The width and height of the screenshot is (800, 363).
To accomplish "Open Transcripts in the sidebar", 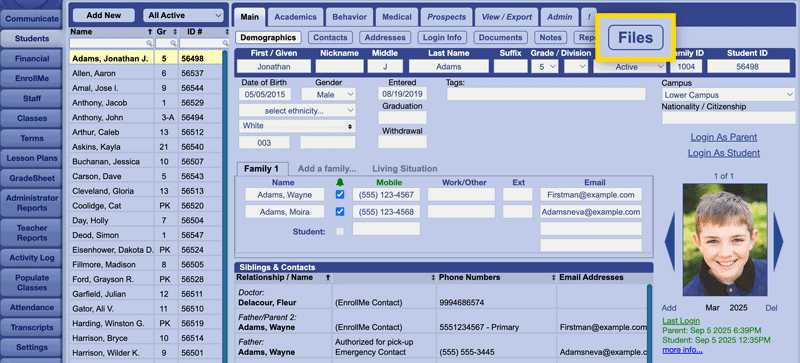I will click(x=32, y=327).
